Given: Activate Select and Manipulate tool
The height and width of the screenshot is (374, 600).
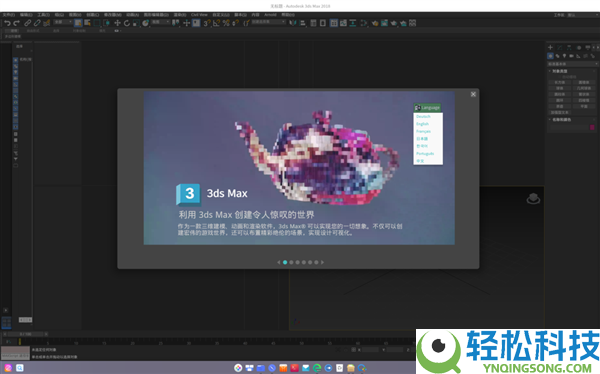Looking at the screenshot, I should [186, 23].
